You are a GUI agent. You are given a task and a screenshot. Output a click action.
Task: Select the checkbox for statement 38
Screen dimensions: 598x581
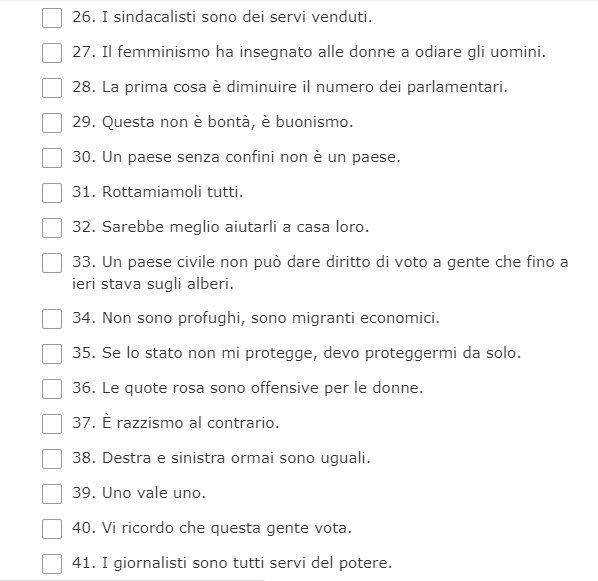click(52, 459)
